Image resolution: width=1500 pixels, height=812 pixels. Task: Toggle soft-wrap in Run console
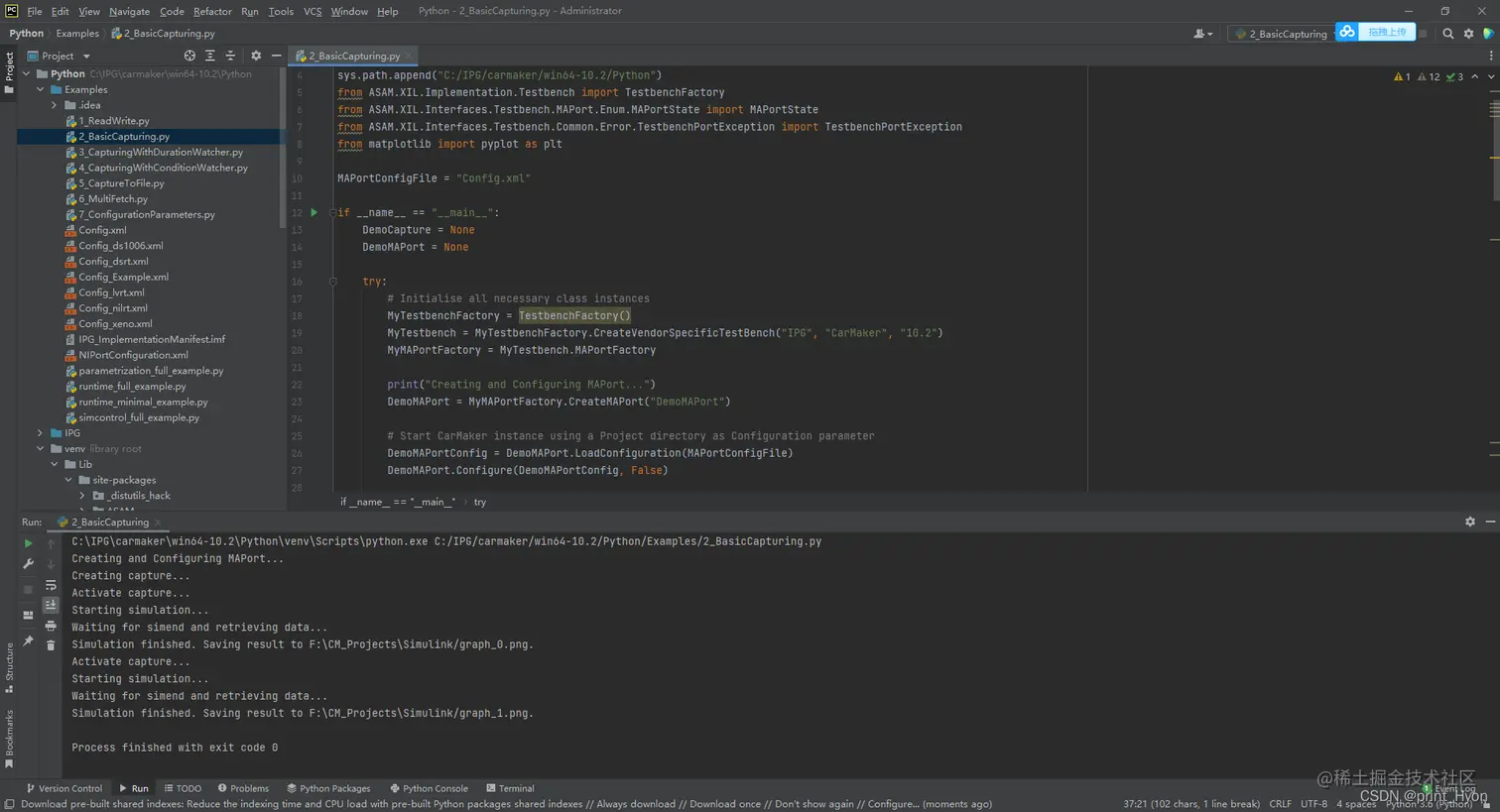click(x=51, y=585)
